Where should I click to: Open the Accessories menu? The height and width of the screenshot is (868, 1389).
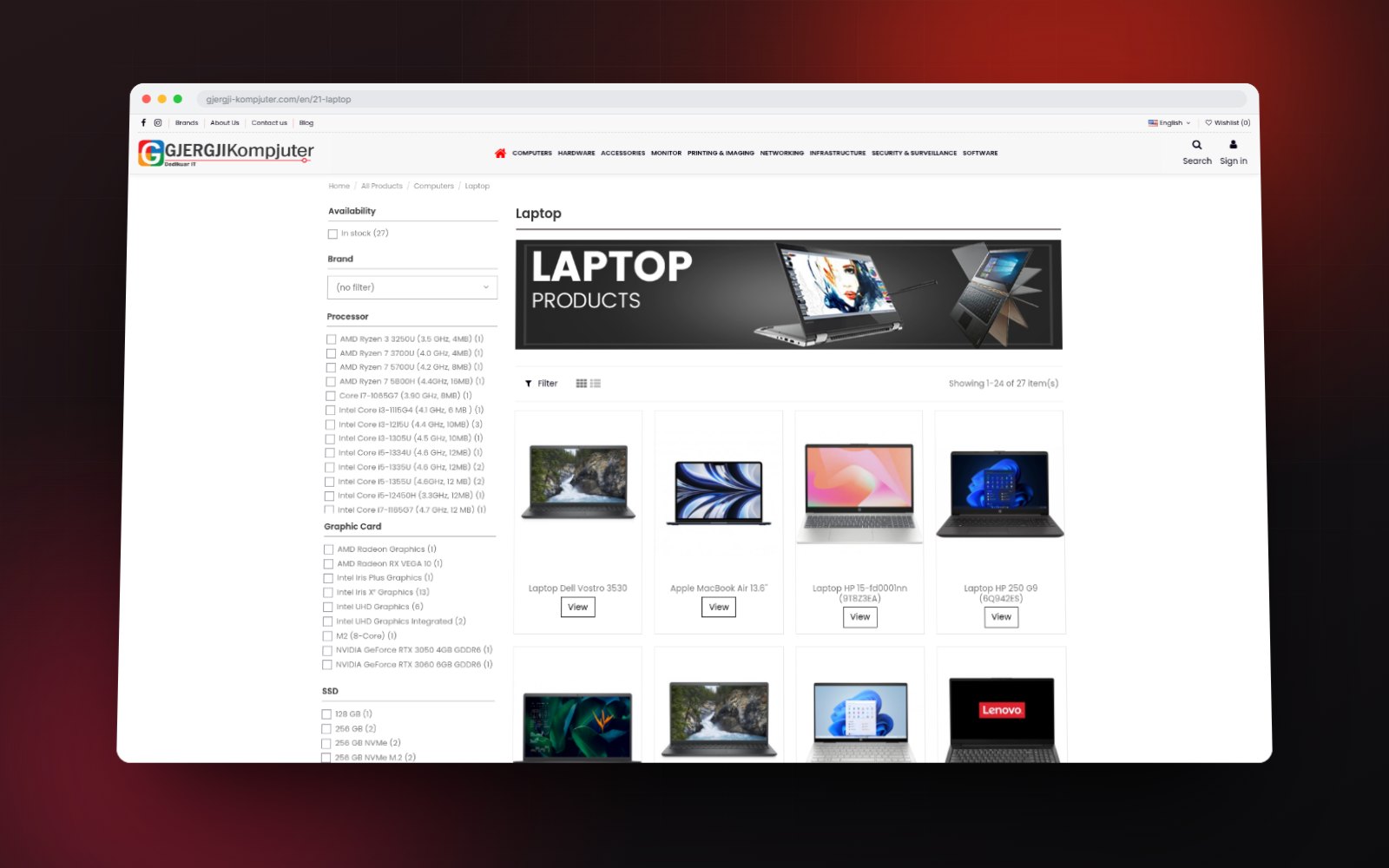click(x=623, y=153)
